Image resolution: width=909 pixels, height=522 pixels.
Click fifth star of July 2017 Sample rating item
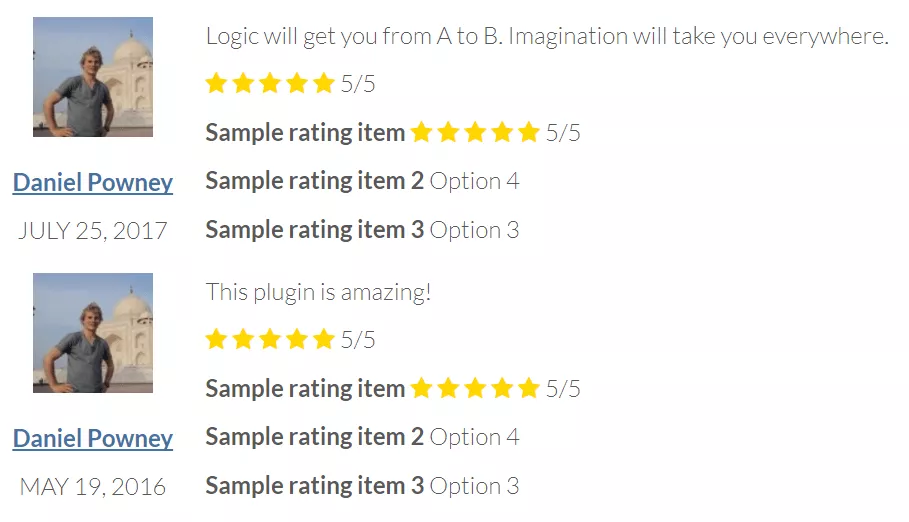click(529, 132)
